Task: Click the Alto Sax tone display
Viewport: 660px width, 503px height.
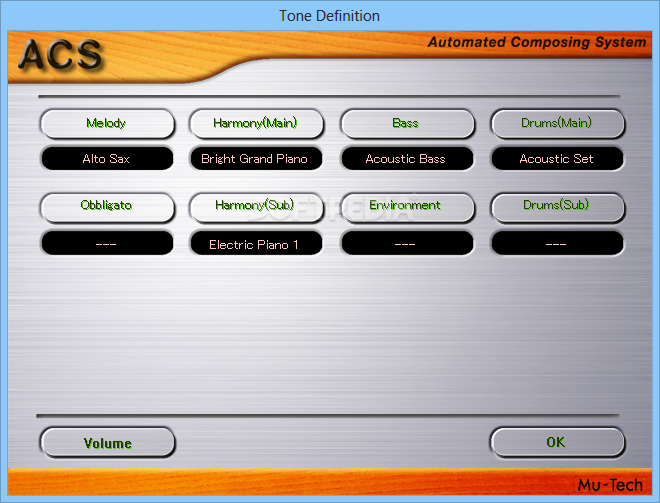Action: [107, 159]
